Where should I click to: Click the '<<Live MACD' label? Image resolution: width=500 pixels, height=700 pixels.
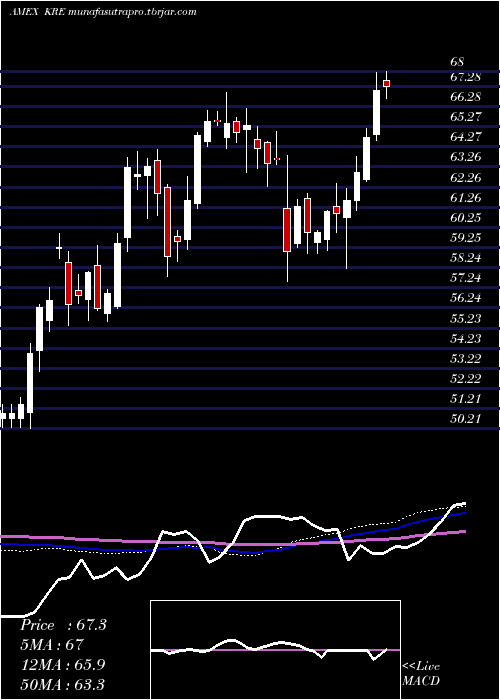coord(421,673)
